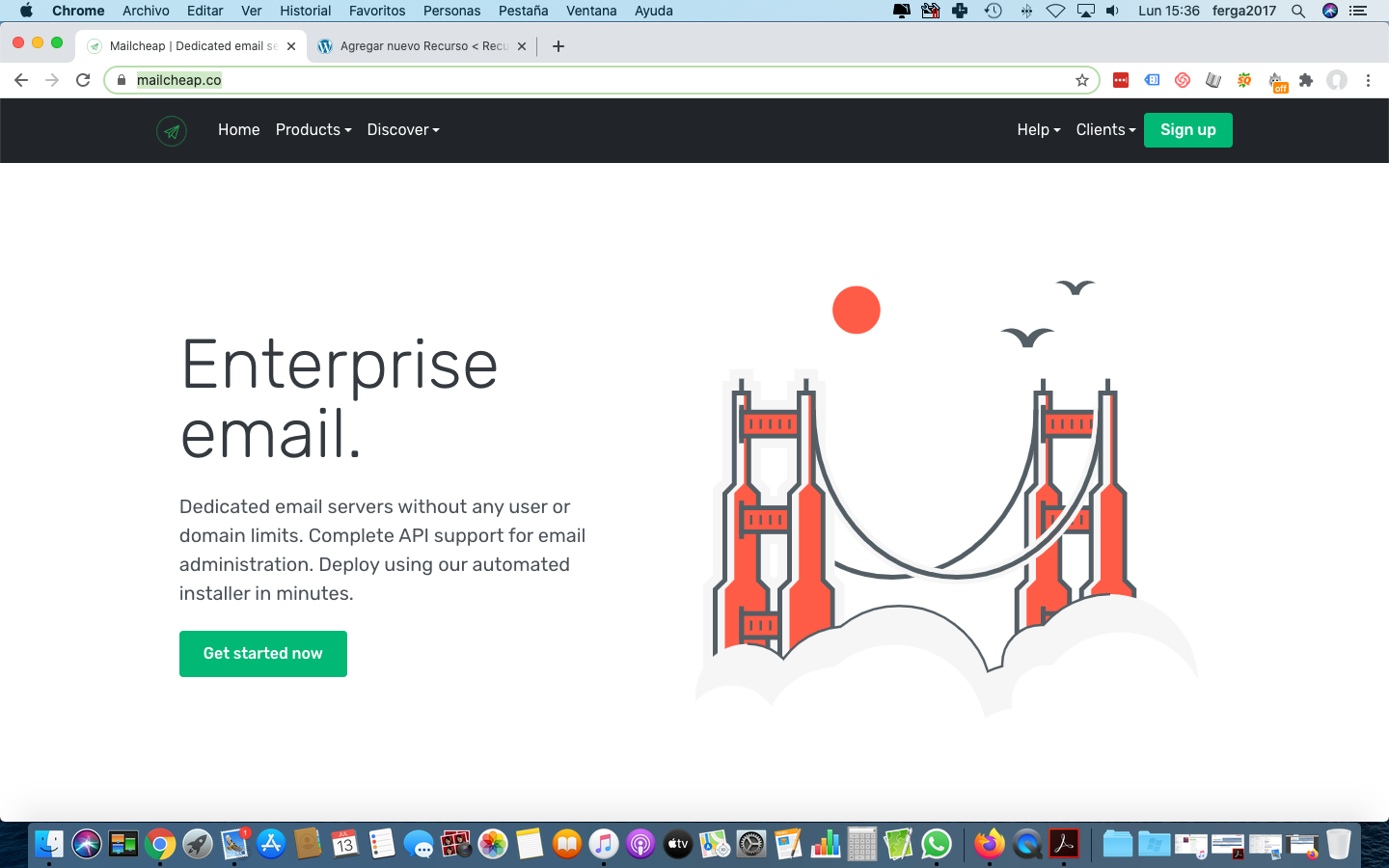The height and width of the screenshot is (868, 1389).
Task: Expand the Discover dropdown menu
Action: pyautogui.click(x=403, y=129)
